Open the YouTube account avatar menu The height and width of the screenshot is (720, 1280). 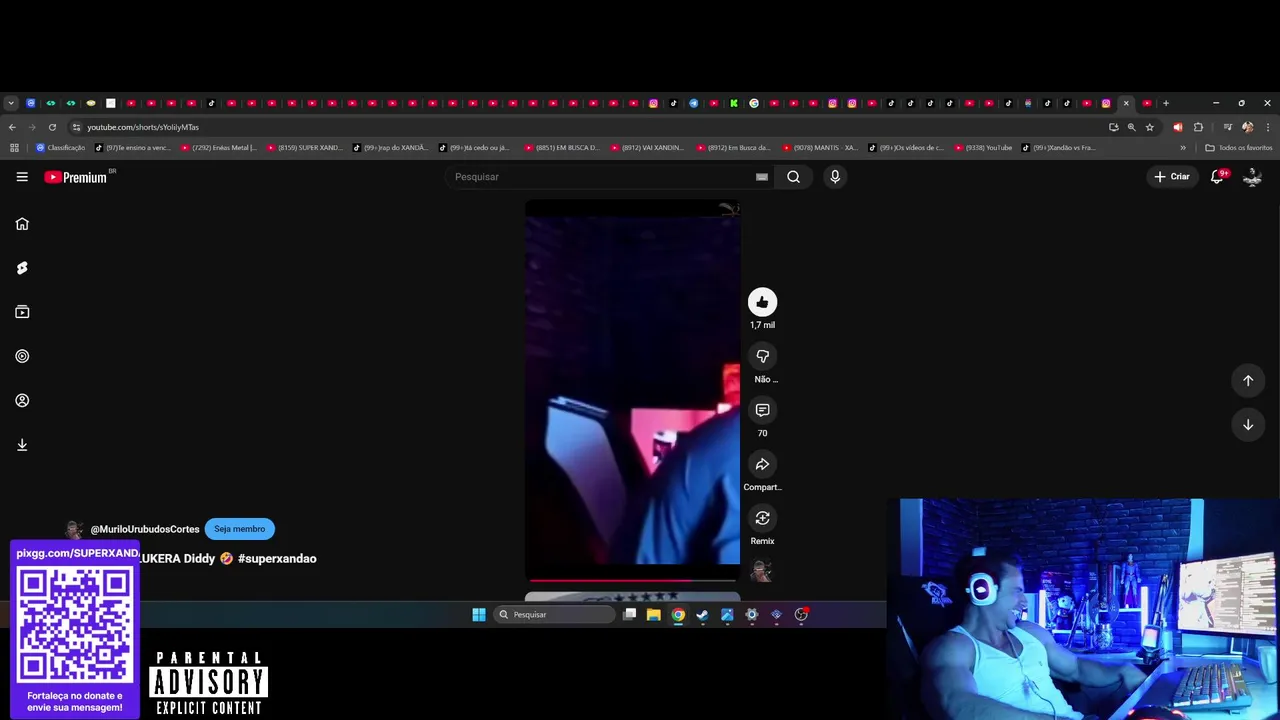[x=1252, y=177]
